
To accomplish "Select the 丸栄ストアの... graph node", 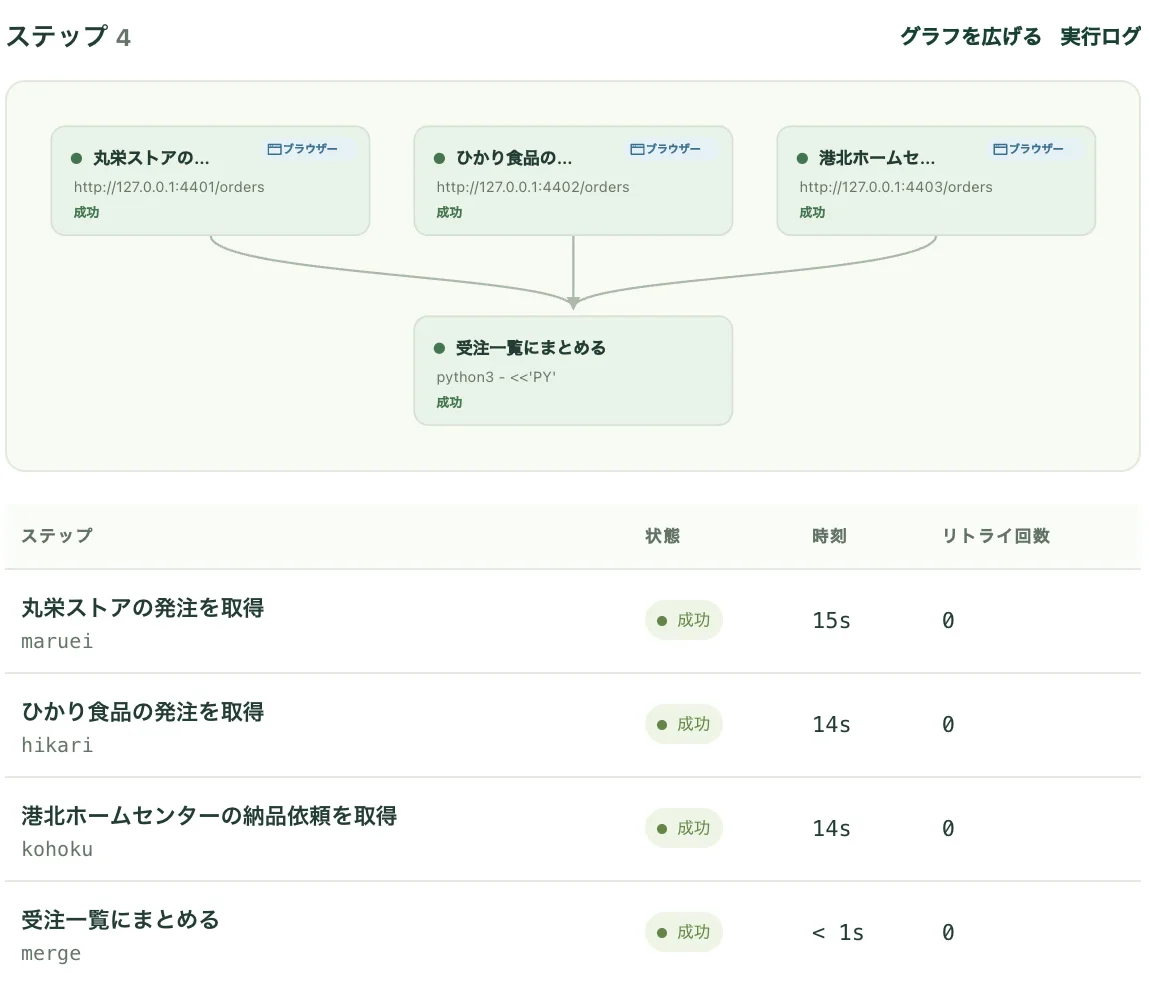I will pos(210,180).
